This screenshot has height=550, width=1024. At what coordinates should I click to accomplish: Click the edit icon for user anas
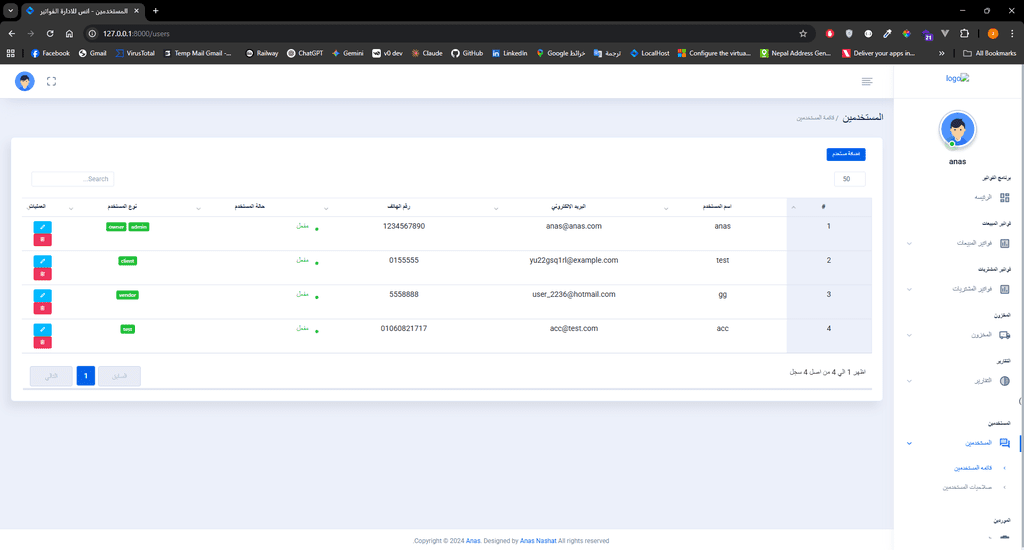pos(42,227)
